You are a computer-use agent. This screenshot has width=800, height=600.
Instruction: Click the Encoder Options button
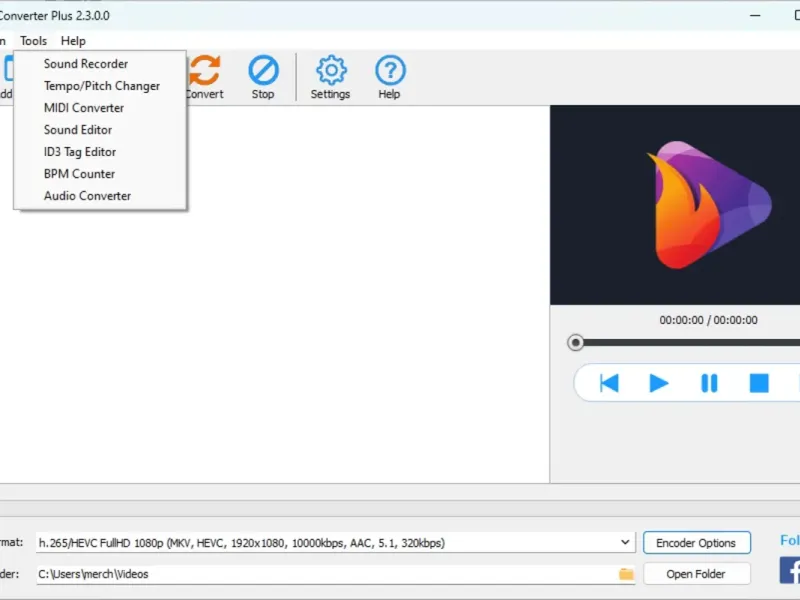click(696, 542)
